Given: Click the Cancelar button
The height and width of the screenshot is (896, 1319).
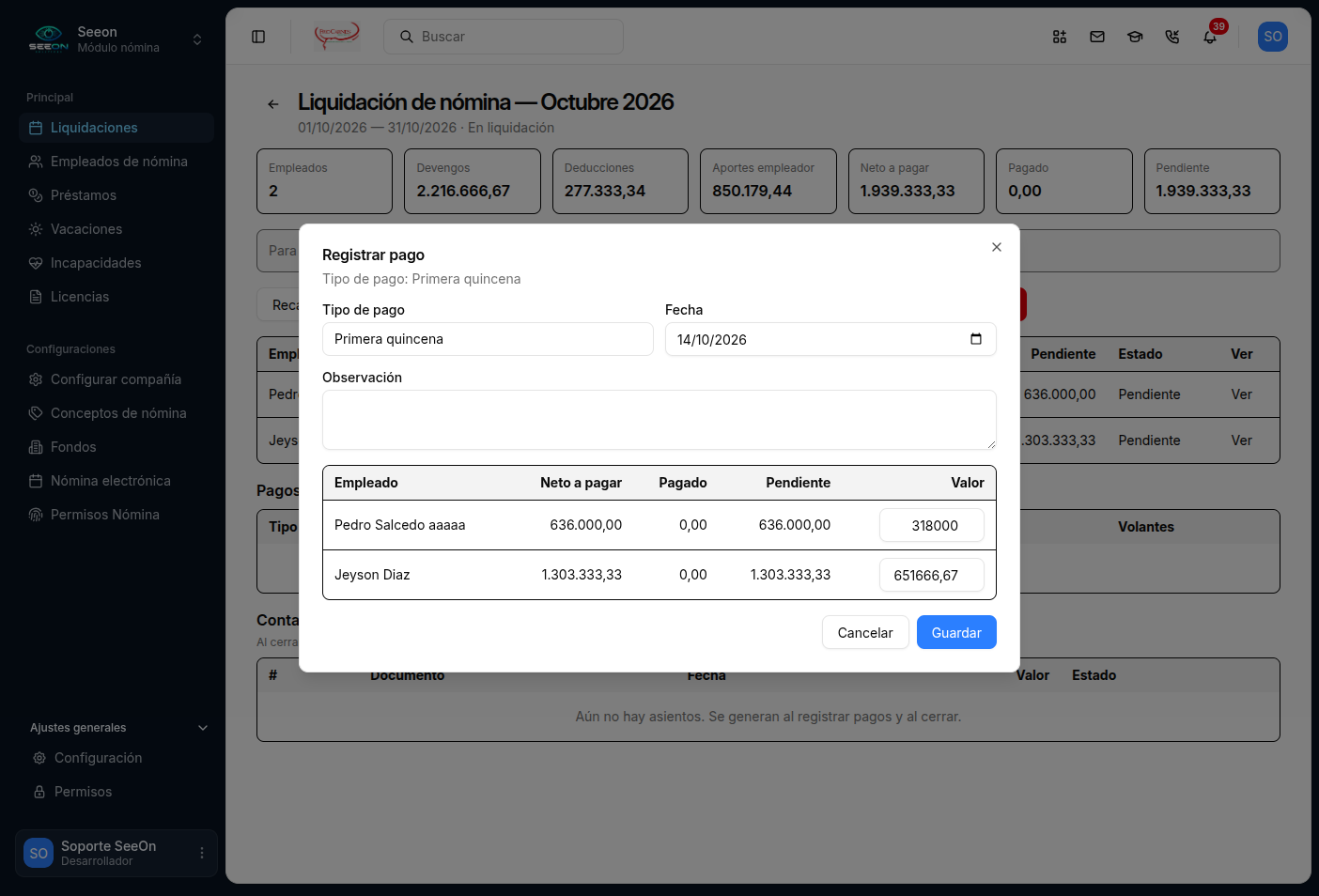Looking at the screenshot, I should click(865, 632).
